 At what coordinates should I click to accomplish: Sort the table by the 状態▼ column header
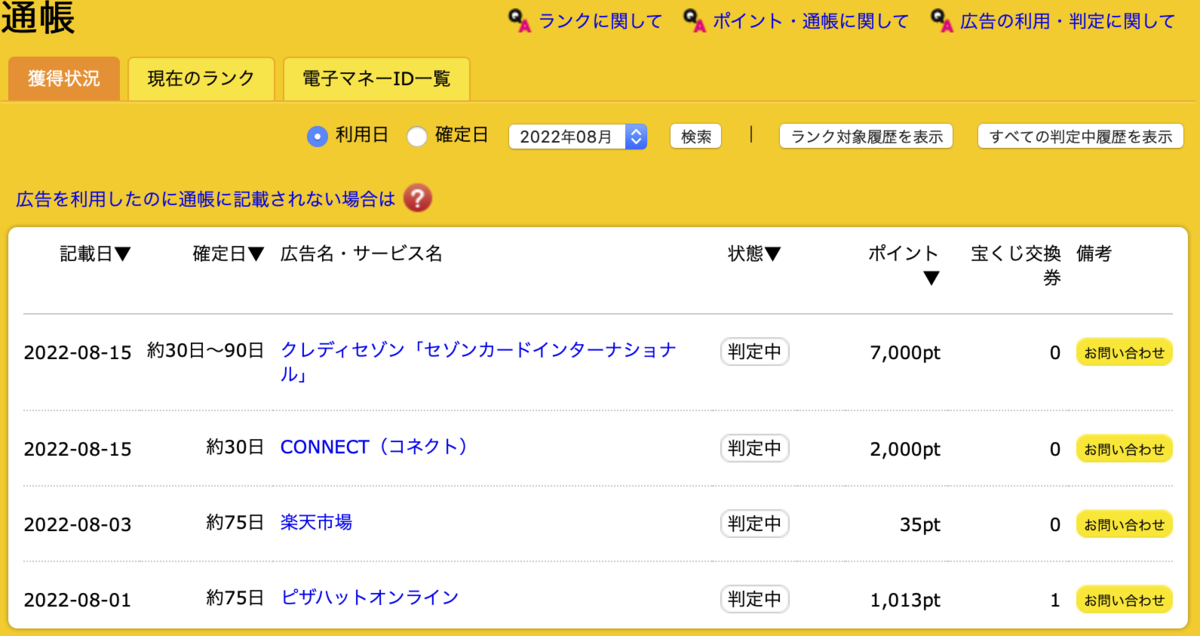(754, 254)
